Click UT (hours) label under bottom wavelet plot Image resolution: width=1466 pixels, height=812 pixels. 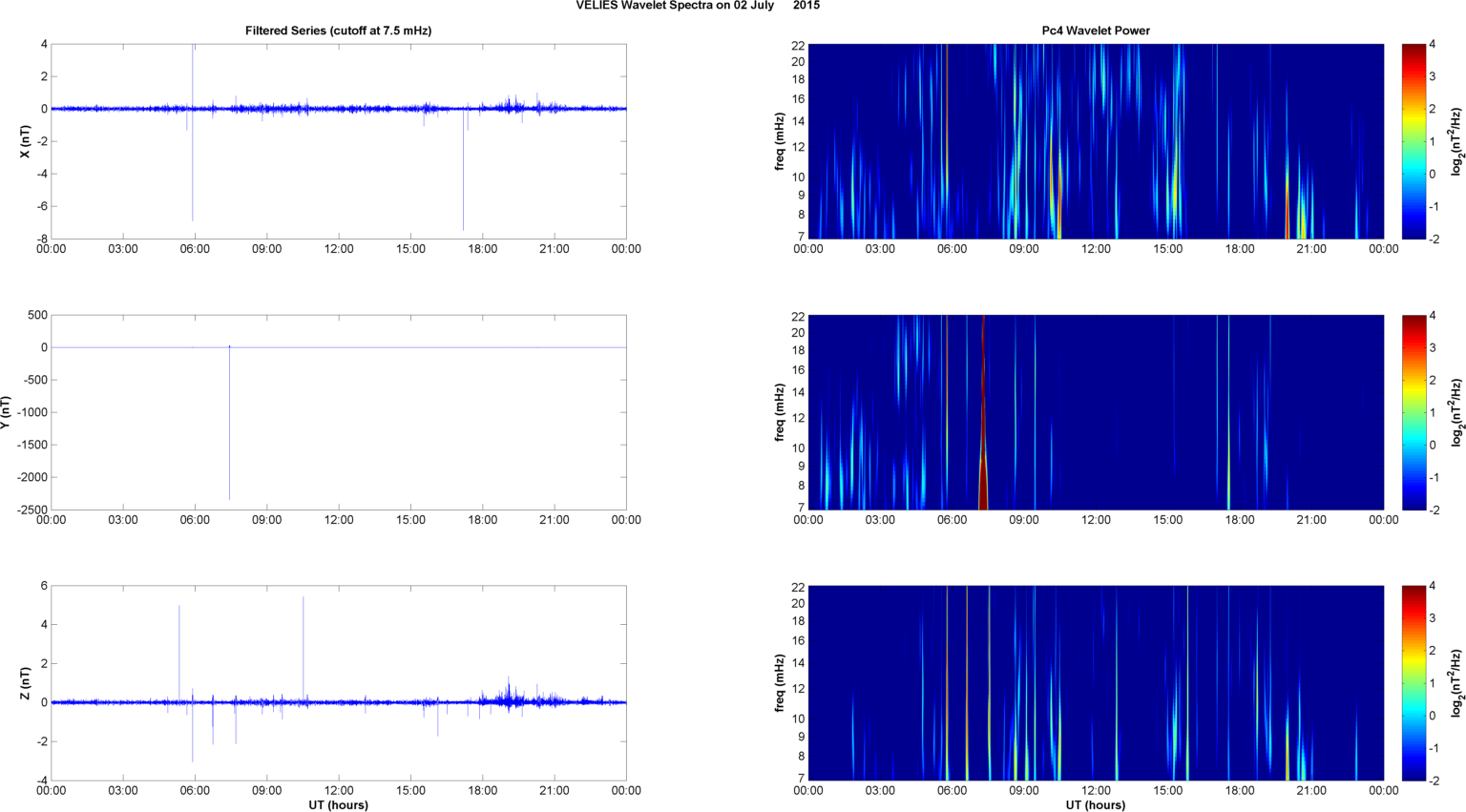pyautogui.click(x=1095, y=804)
